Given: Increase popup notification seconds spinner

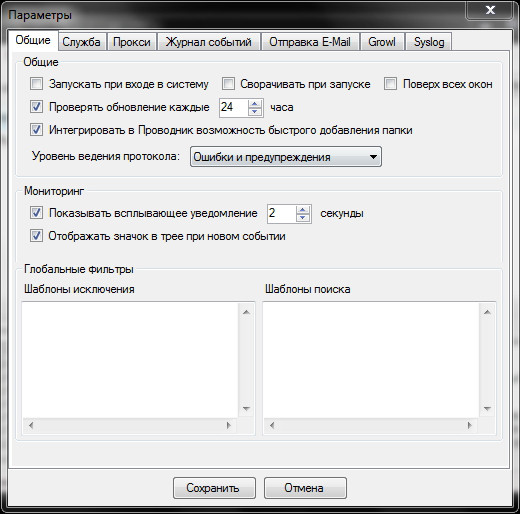Looking at the screenshot, I should tap(303, 210).
